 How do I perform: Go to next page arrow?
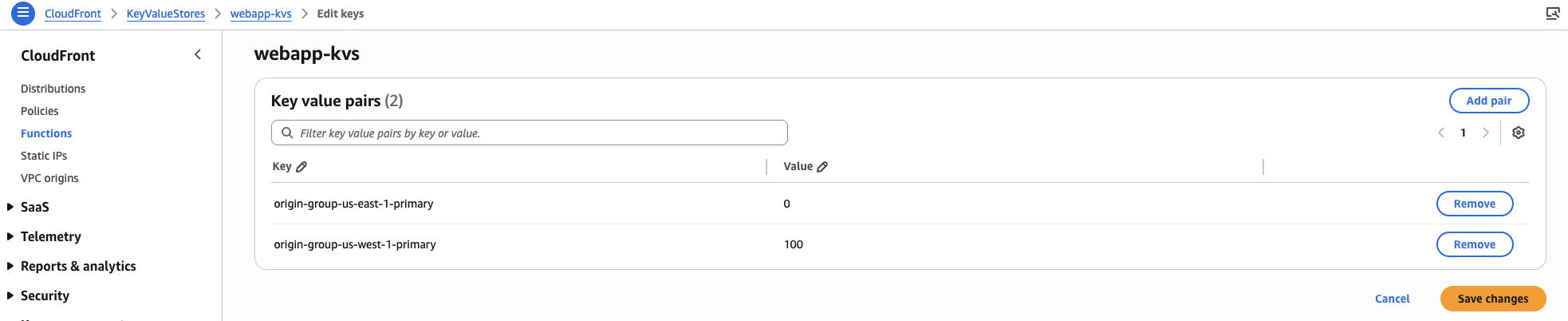click(x=1485, y=133)
